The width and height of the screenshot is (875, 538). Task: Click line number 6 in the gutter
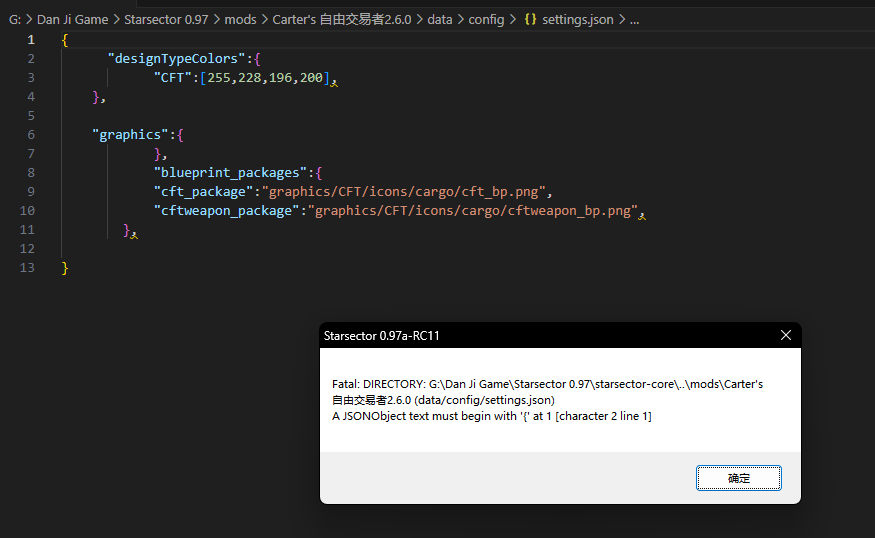pyautogui.click(x=31, y=135)
